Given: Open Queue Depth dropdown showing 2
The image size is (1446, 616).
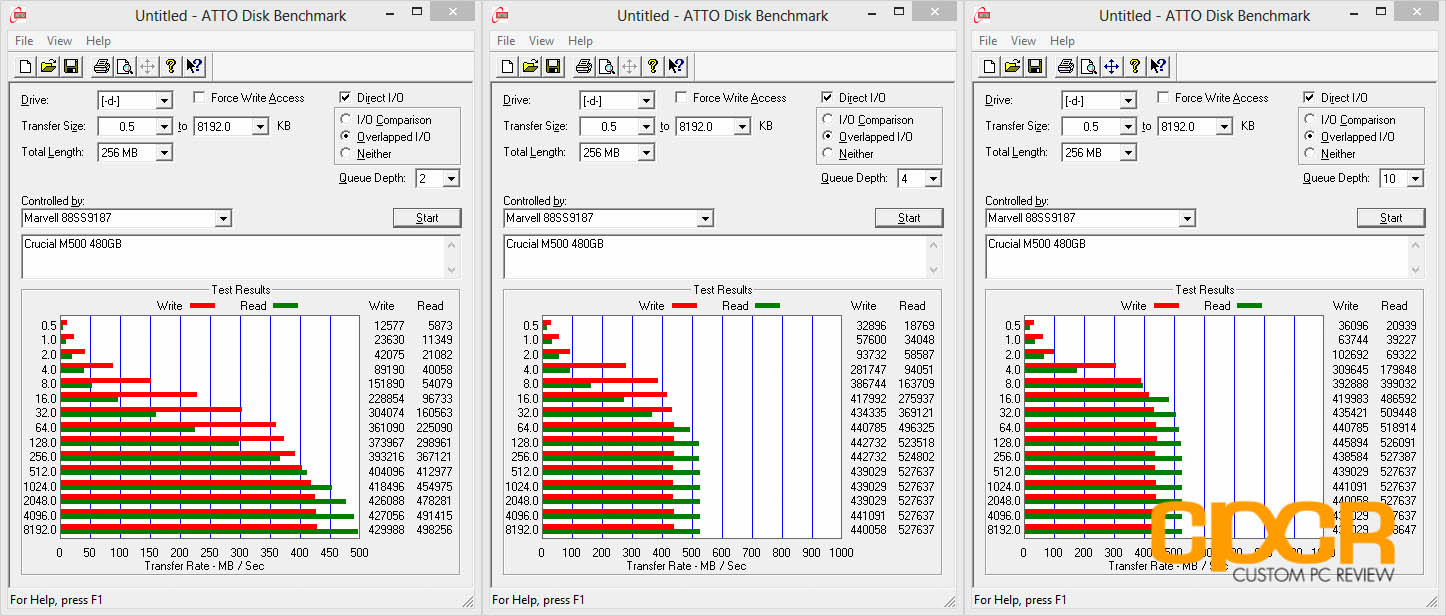Looking at the screenshot, I should tap(451, 178).
